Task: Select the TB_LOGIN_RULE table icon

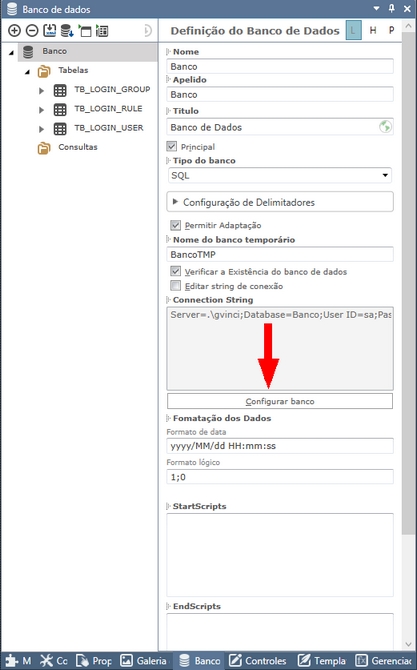Action: [x=60, y=109]
